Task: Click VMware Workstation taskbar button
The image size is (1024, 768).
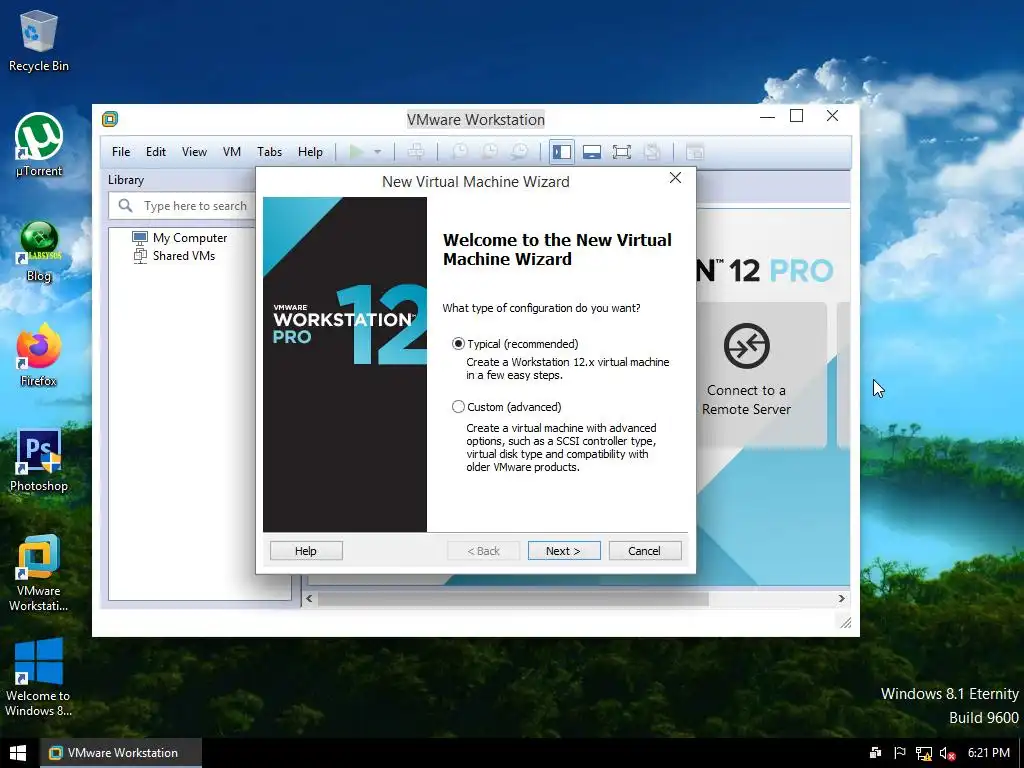Action: pyautogui.click(x=121, y=753)
